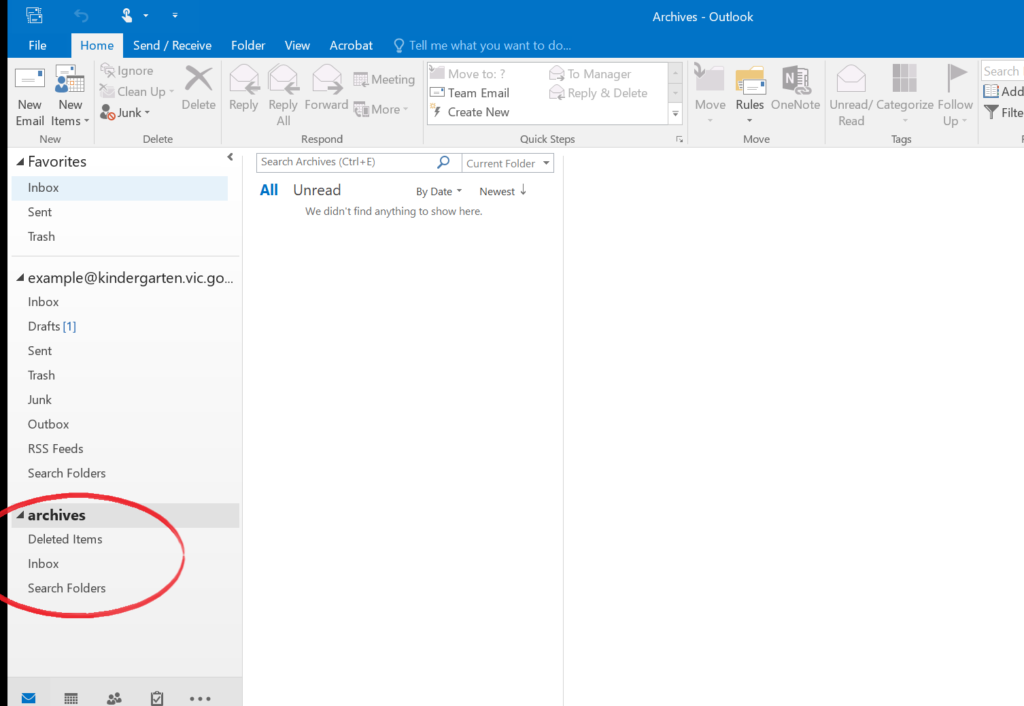Show All messages filter
Screen dimensions: 1024x706
pyautogui.click(x=268, y=190)
